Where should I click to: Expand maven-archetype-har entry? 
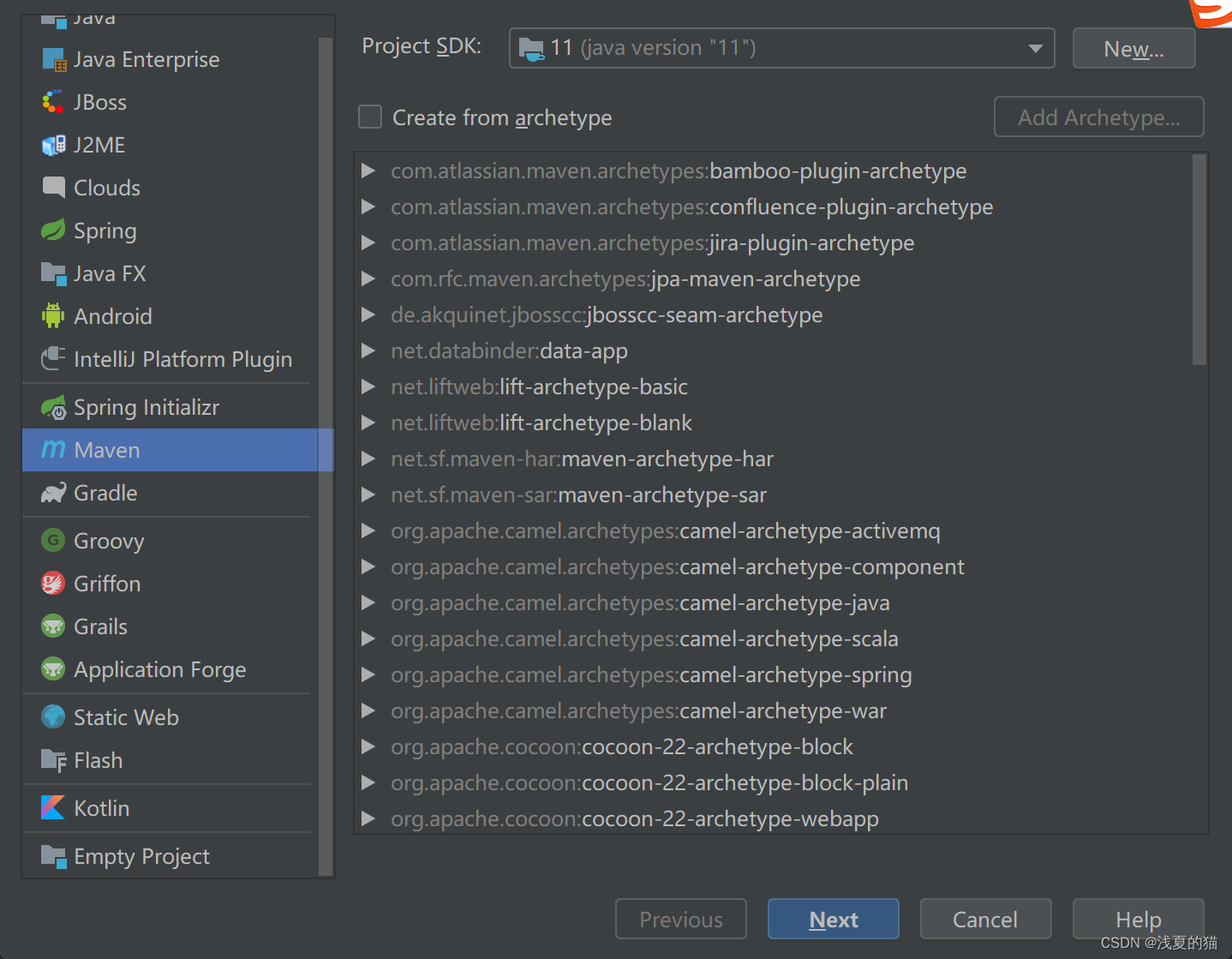(x=368, y=459)
